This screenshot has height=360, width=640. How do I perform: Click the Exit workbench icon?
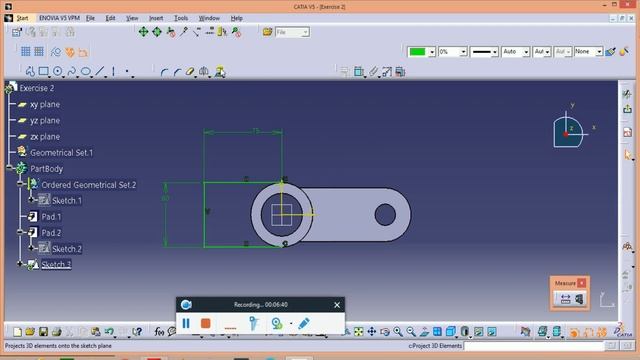[627, 109]
